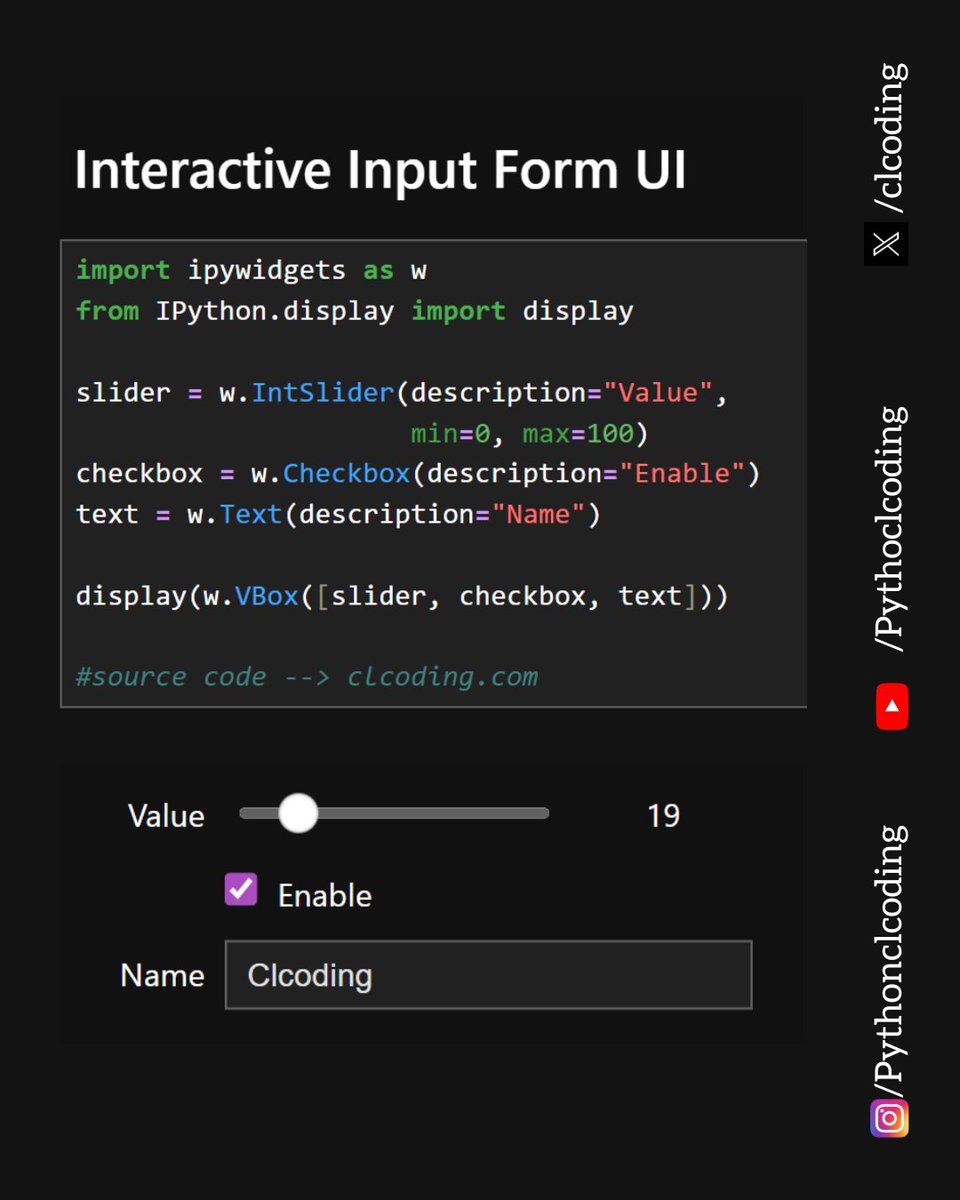
Task: Click the "Name" field label
Action: (x=162, y=975)
